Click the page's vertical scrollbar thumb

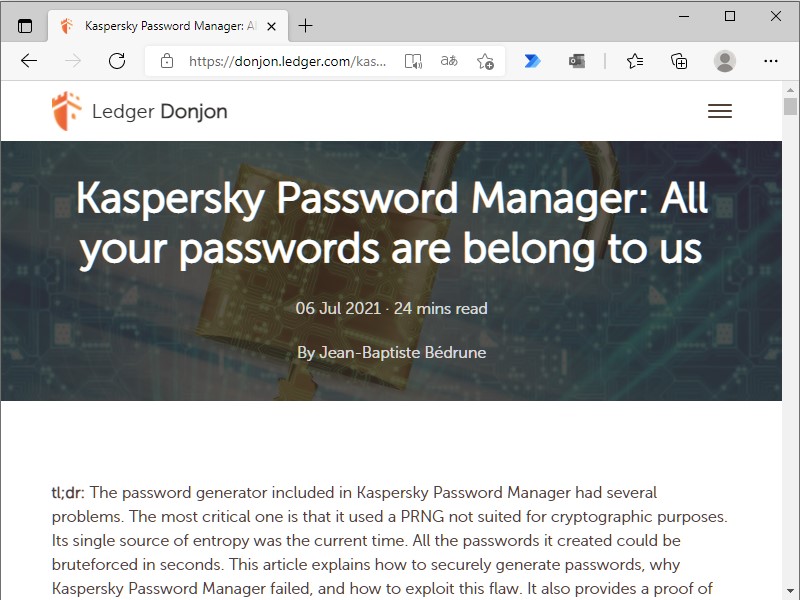point(790,106)
